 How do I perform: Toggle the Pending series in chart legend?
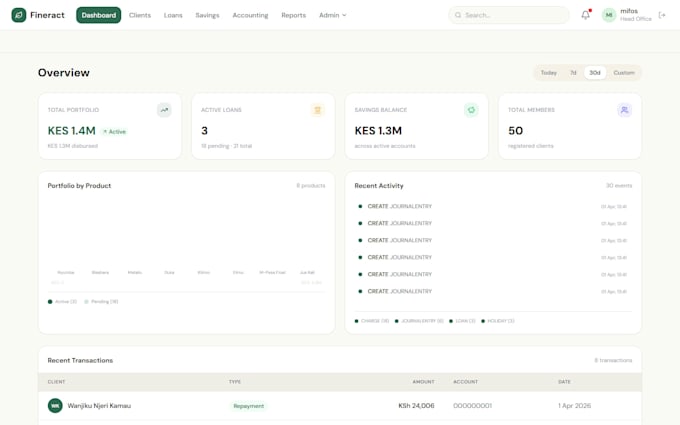(101, 302)
